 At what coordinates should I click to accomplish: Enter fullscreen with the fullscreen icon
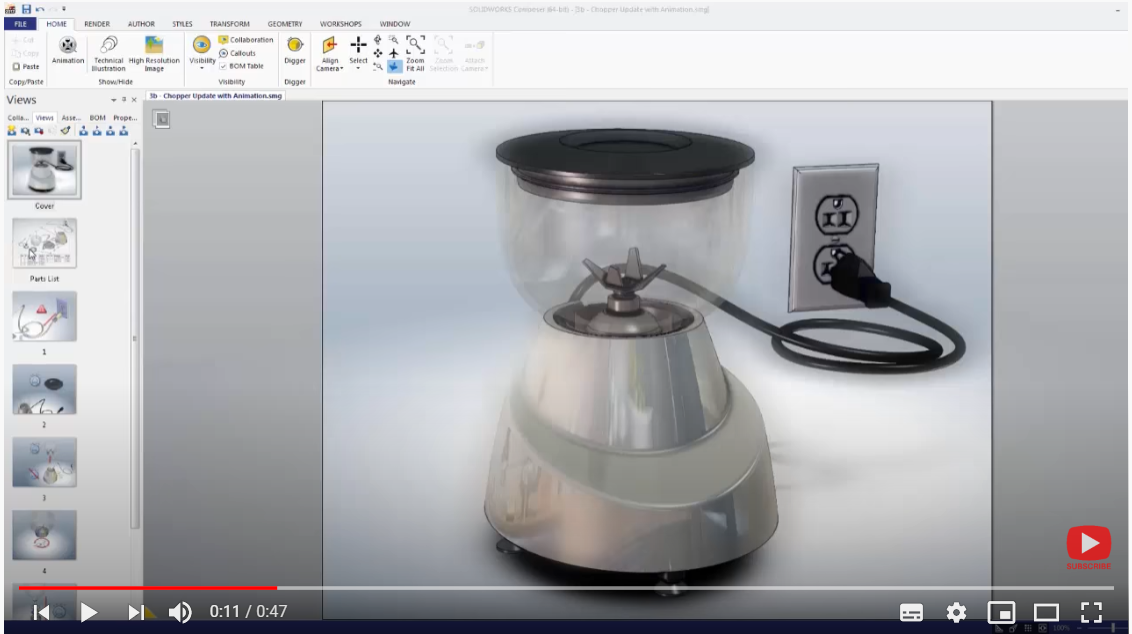pyautogui.click(x=1092, y=612)
